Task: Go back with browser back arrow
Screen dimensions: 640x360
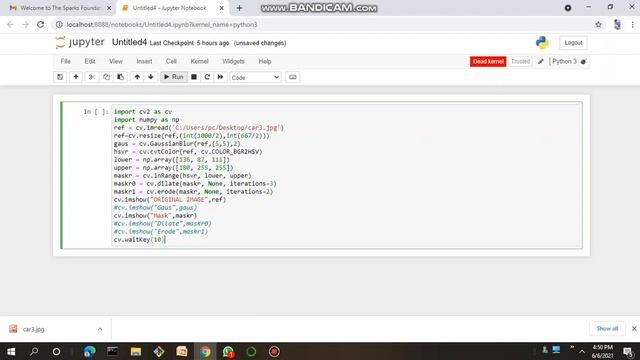Action: [10, 24]
